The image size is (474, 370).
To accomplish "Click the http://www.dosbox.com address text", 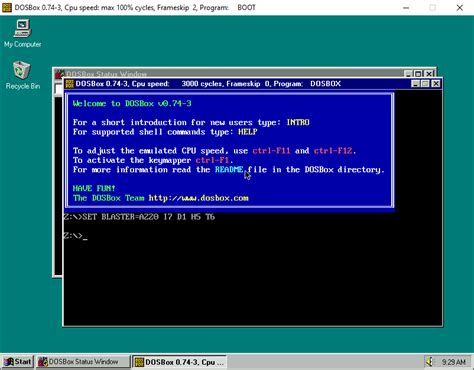I will tap(198, 198).
